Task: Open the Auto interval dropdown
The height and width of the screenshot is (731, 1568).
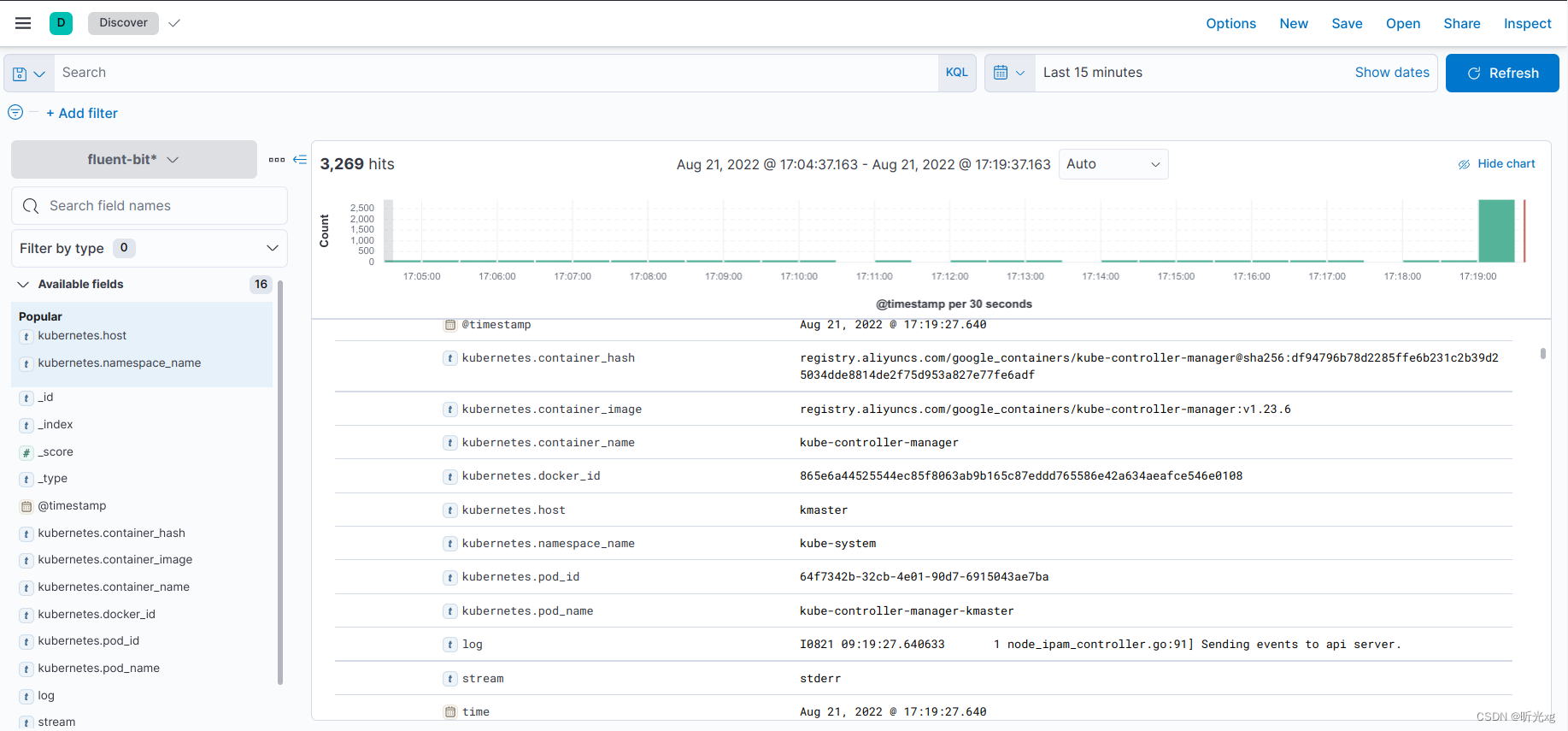Action: tap(1113, 164)
